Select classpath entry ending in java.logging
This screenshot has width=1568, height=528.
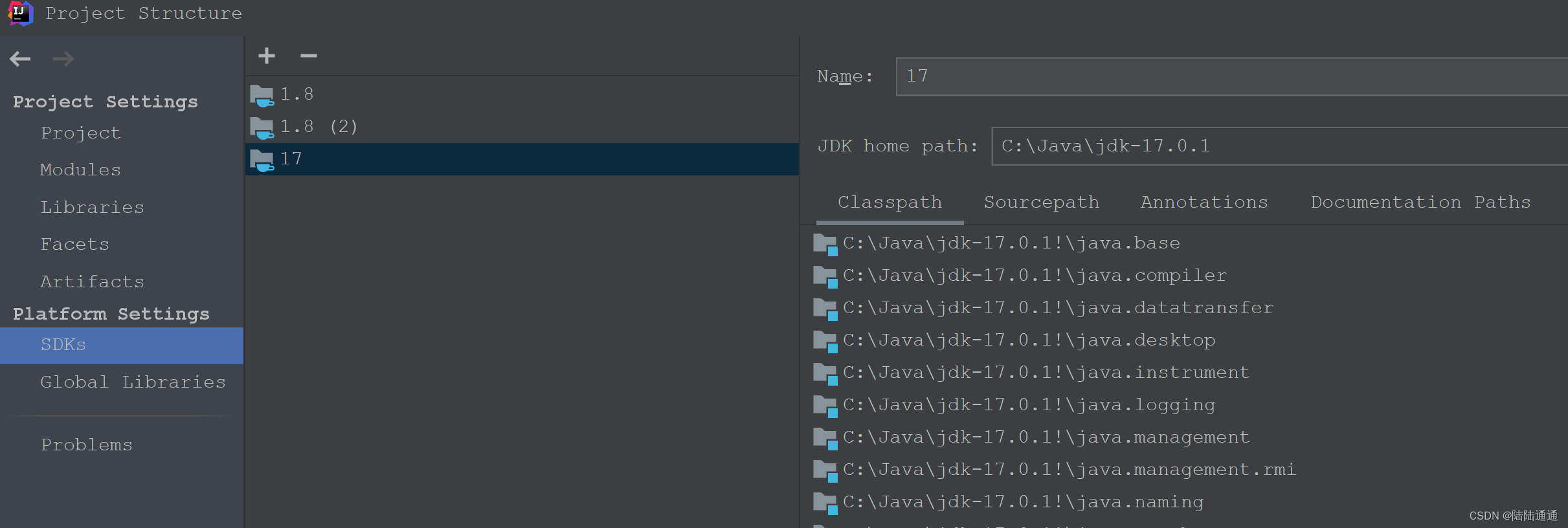click(x=1029, y=405)
